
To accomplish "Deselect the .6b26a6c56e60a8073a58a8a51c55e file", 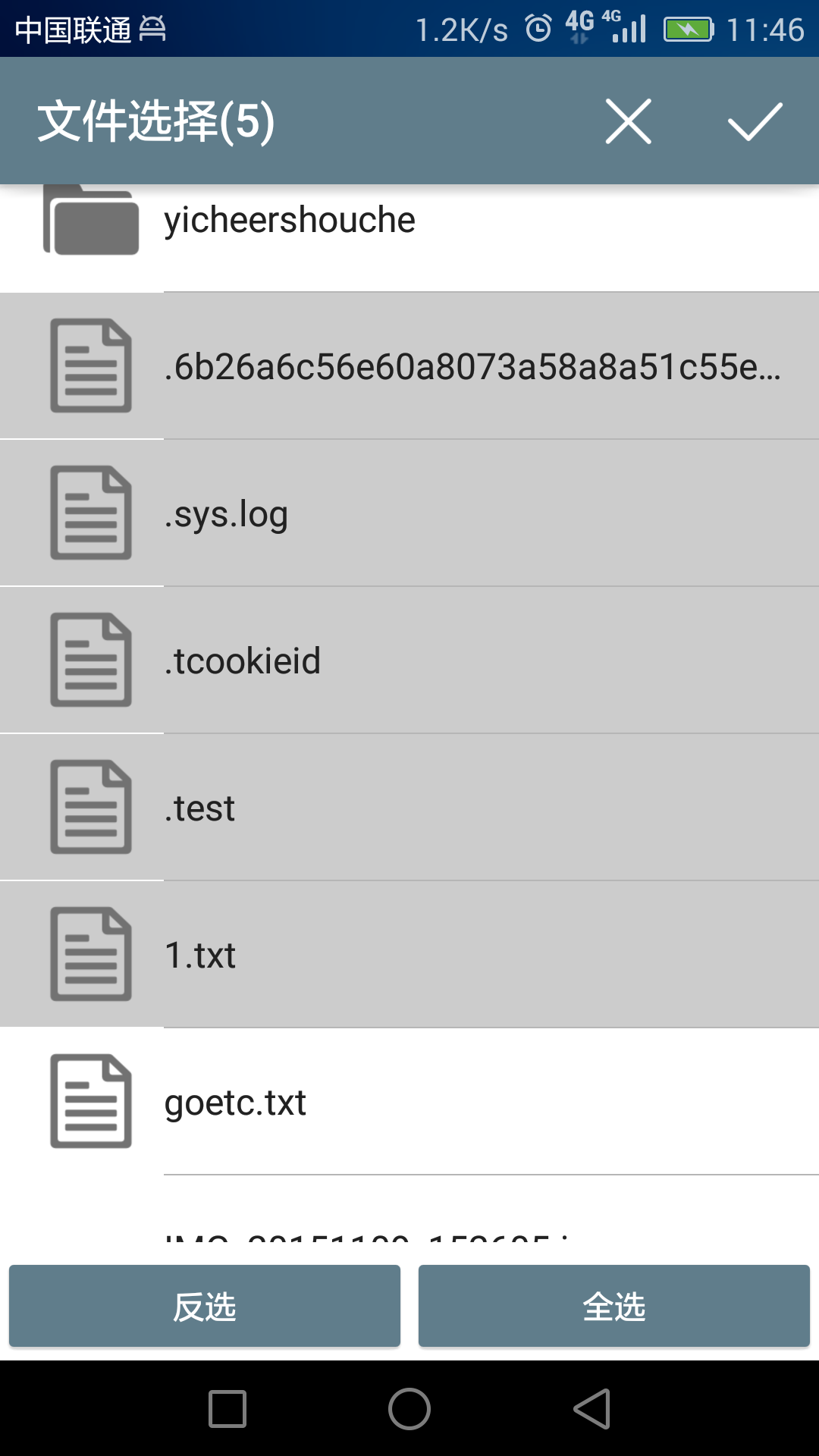I will (409, 366).
